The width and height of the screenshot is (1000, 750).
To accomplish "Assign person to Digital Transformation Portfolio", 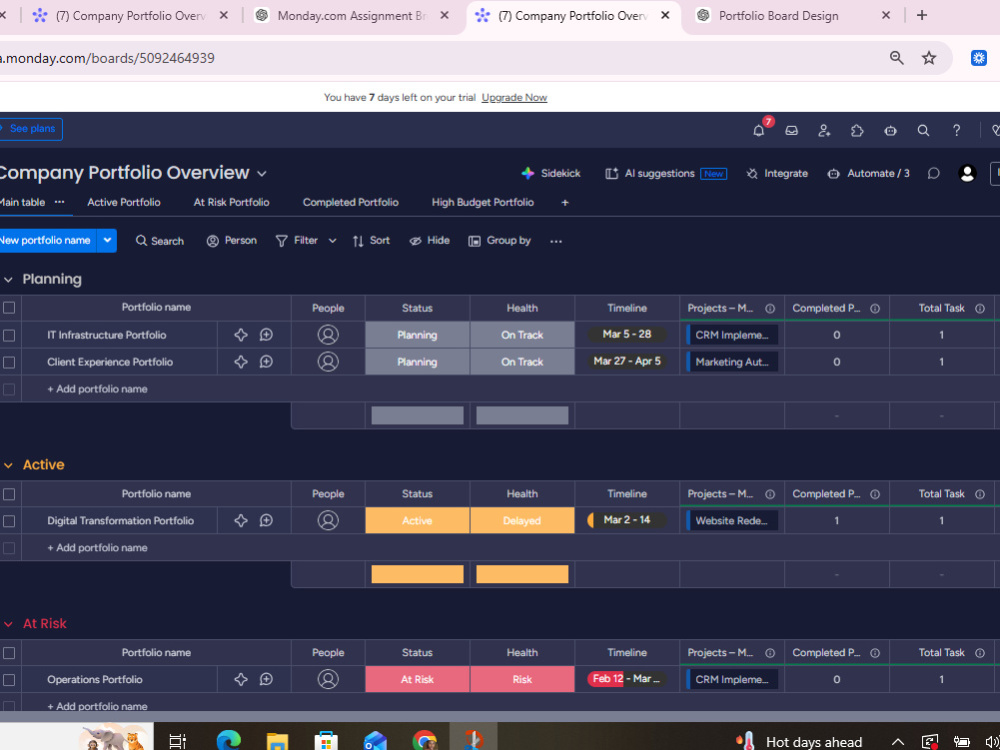I will tap(328, 520).
